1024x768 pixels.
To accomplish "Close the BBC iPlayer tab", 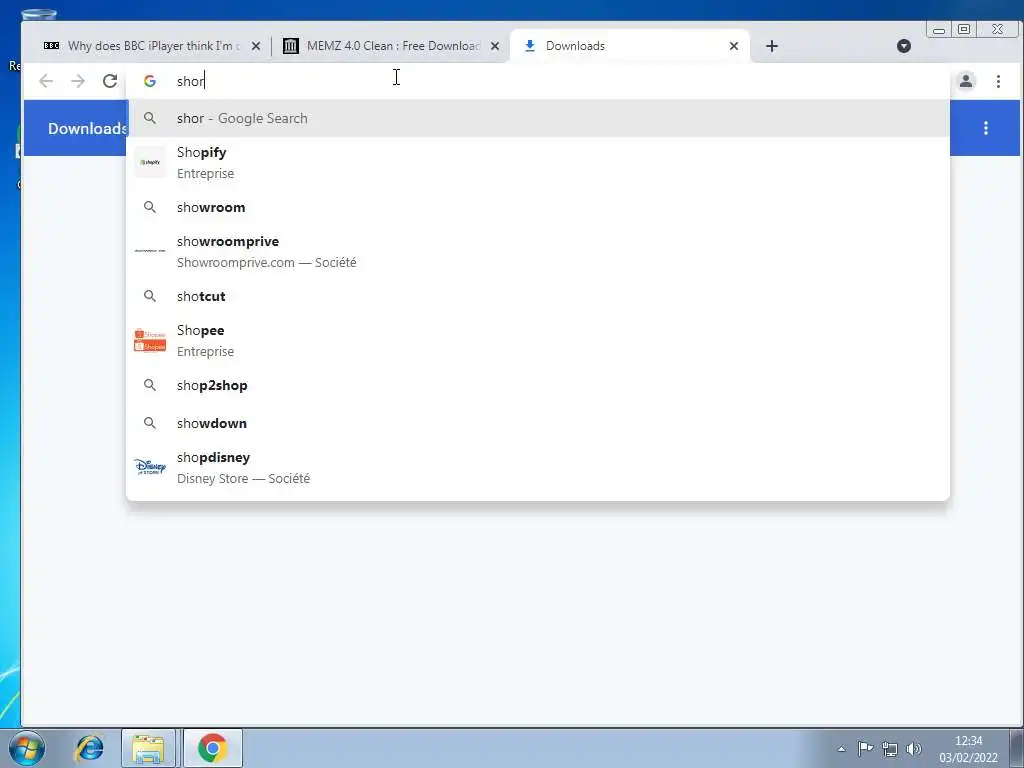I will [256, 46].
